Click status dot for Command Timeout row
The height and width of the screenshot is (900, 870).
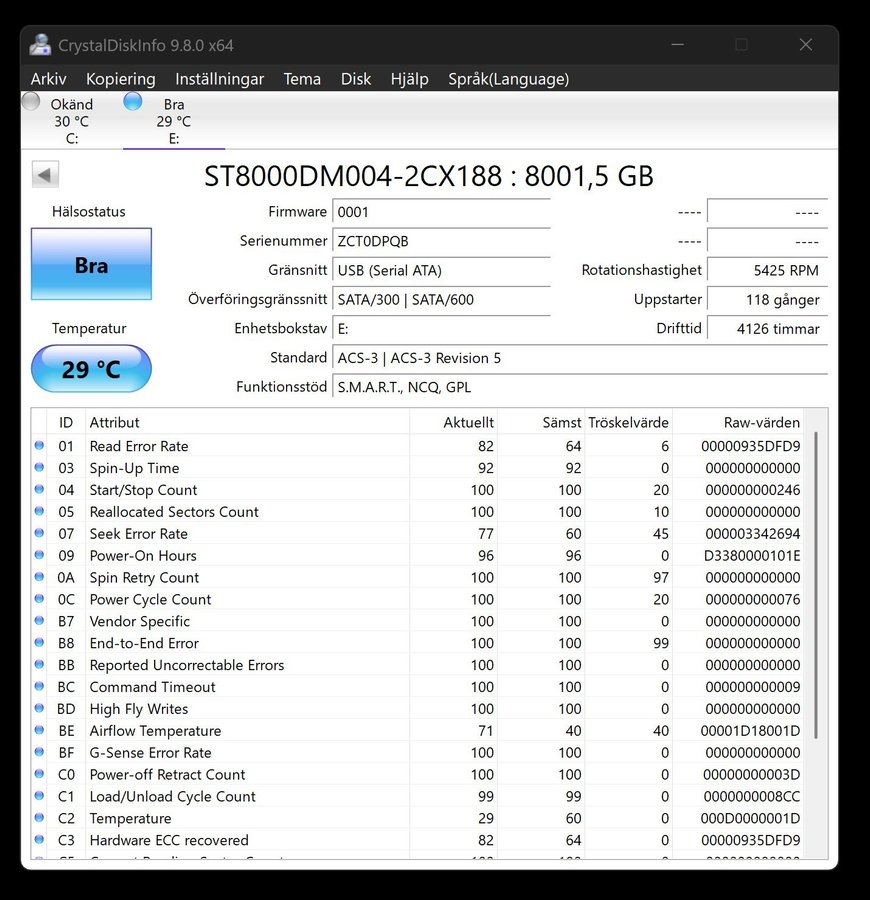[x=39, y=686]
